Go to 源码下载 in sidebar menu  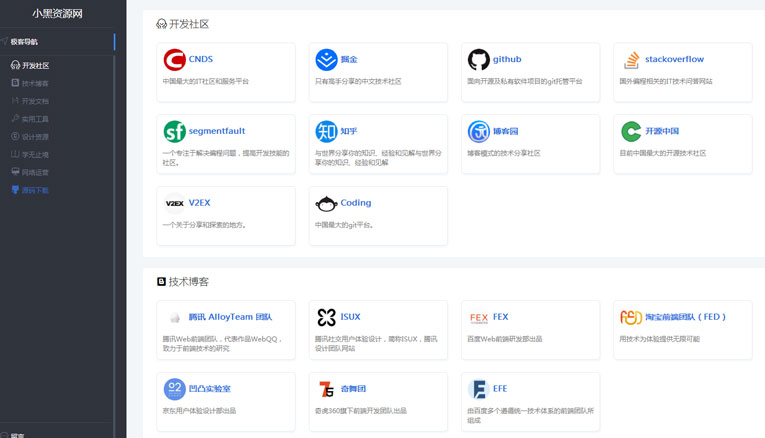coord(35,189)
